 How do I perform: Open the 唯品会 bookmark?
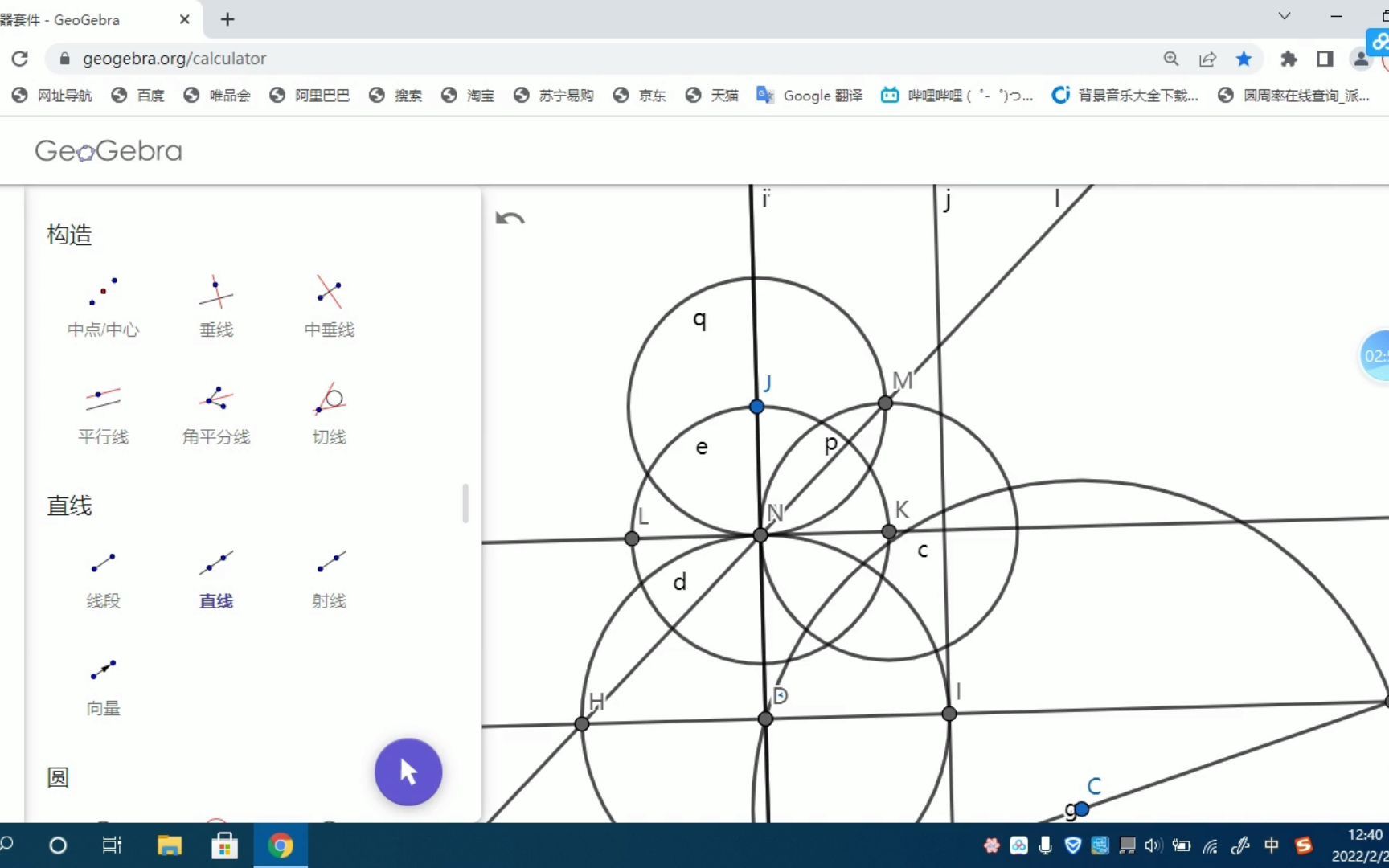point(217,96)
